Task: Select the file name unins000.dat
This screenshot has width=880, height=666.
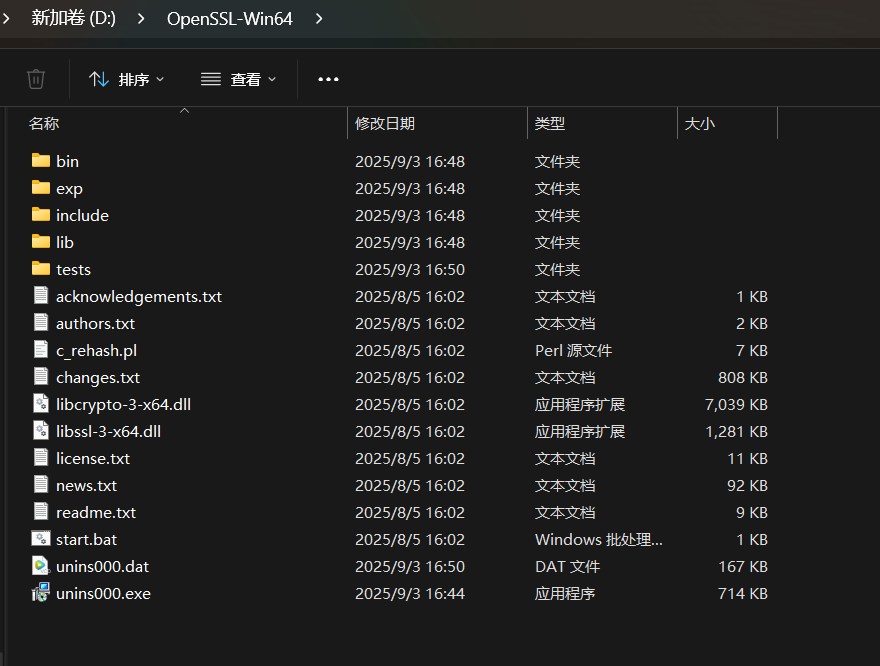Action: (x=102, y=566)
